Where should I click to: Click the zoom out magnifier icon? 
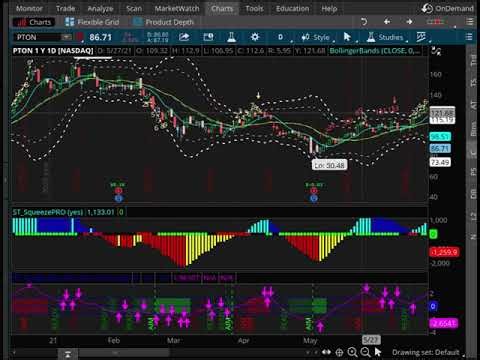365,352
